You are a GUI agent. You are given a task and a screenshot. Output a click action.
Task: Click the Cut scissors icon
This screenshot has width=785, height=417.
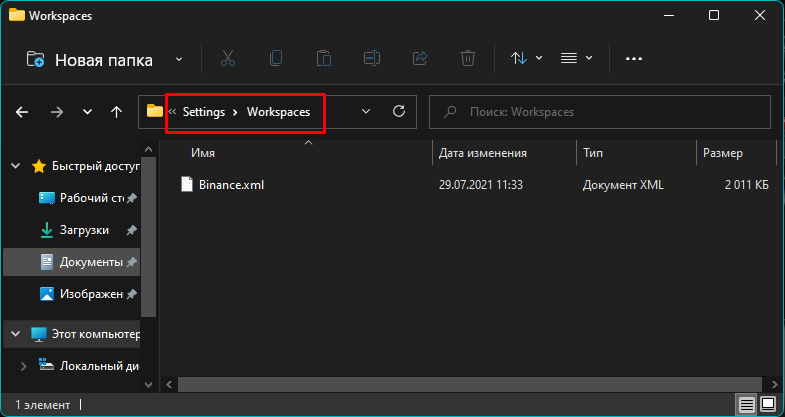(227, 58)
